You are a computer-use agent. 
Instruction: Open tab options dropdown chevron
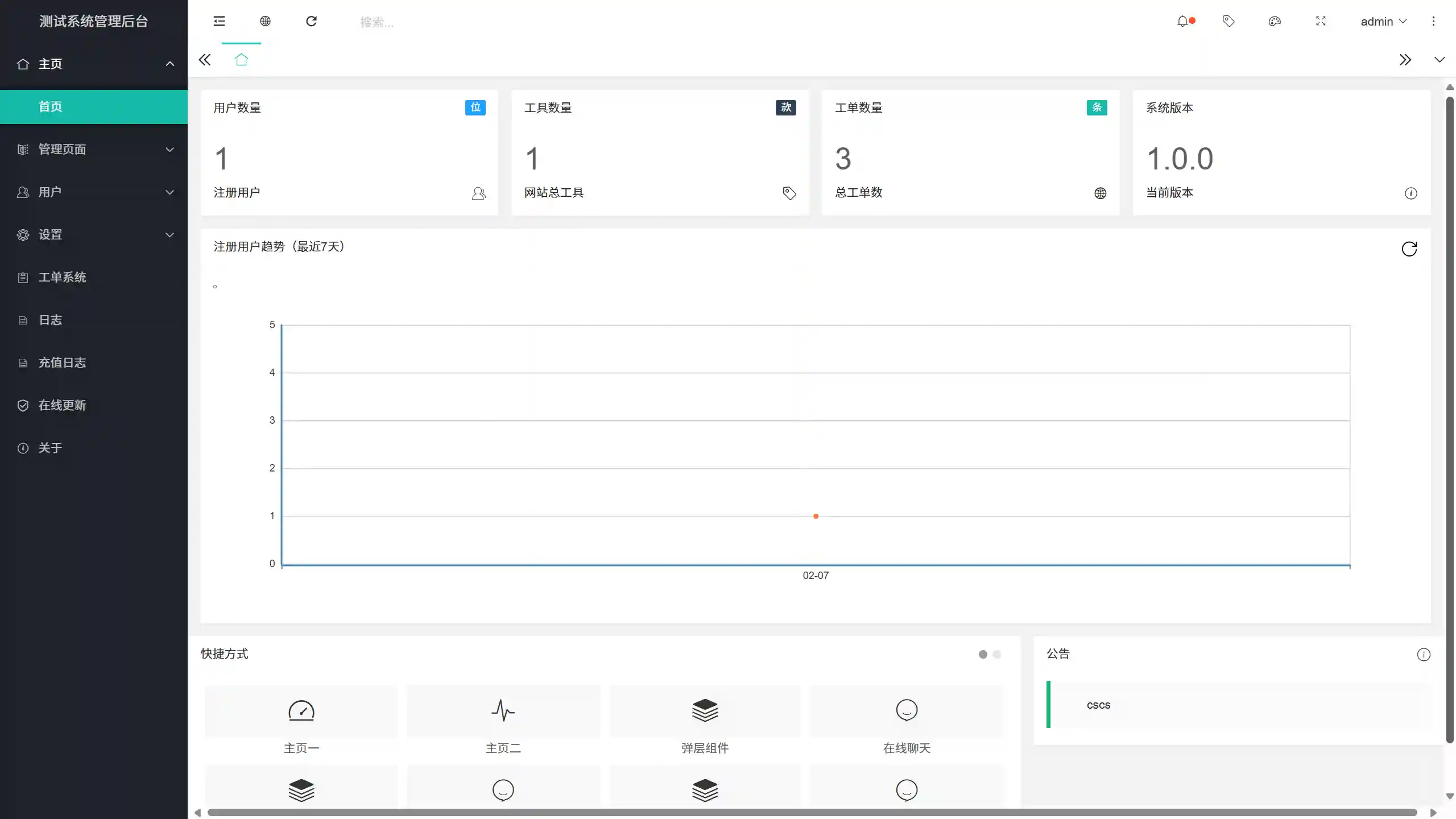pos(1440,60)
